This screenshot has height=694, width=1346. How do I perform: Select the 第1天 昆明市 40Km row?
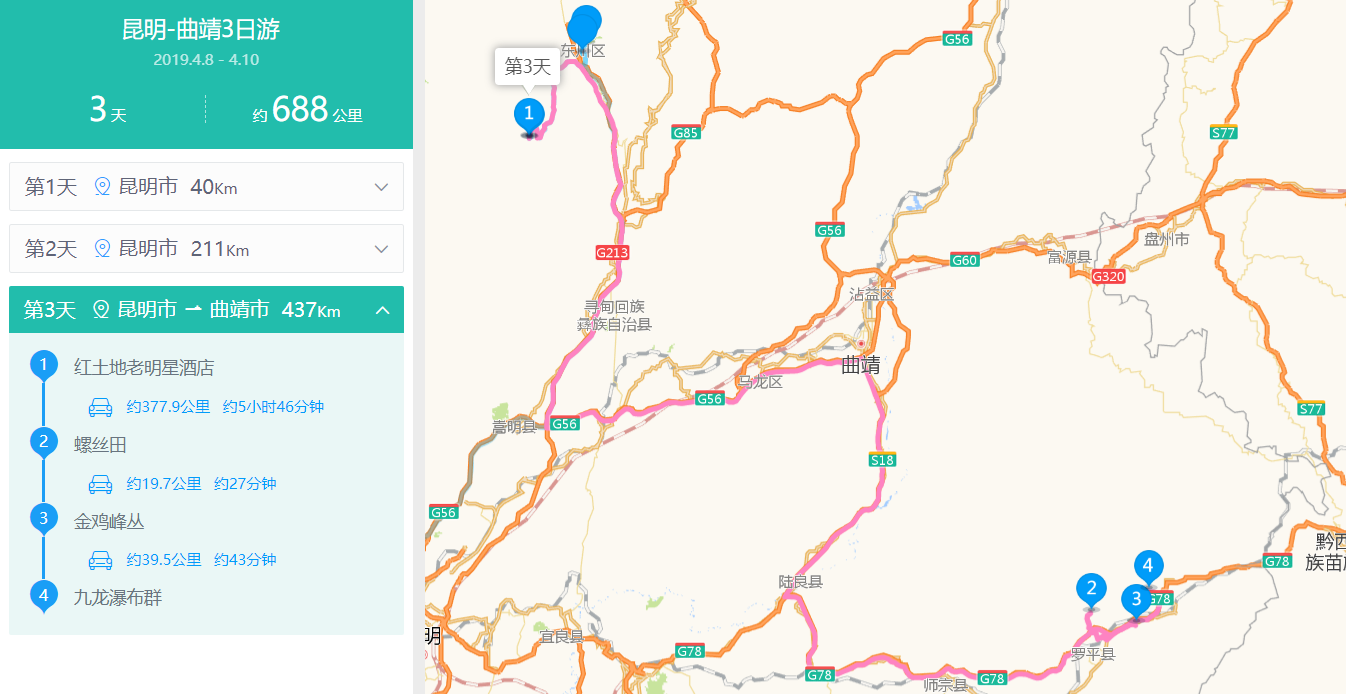point(206,187)
